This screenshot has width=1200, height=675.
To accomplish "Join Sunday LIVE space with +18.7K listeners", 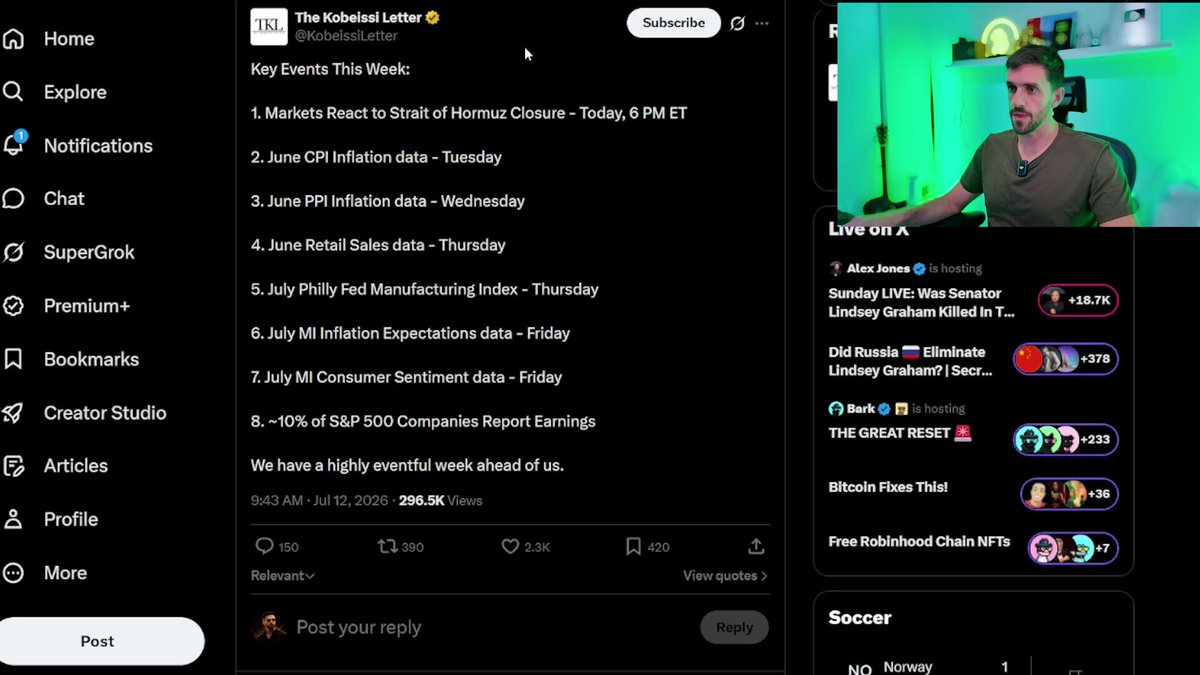I will [1078, 300].
